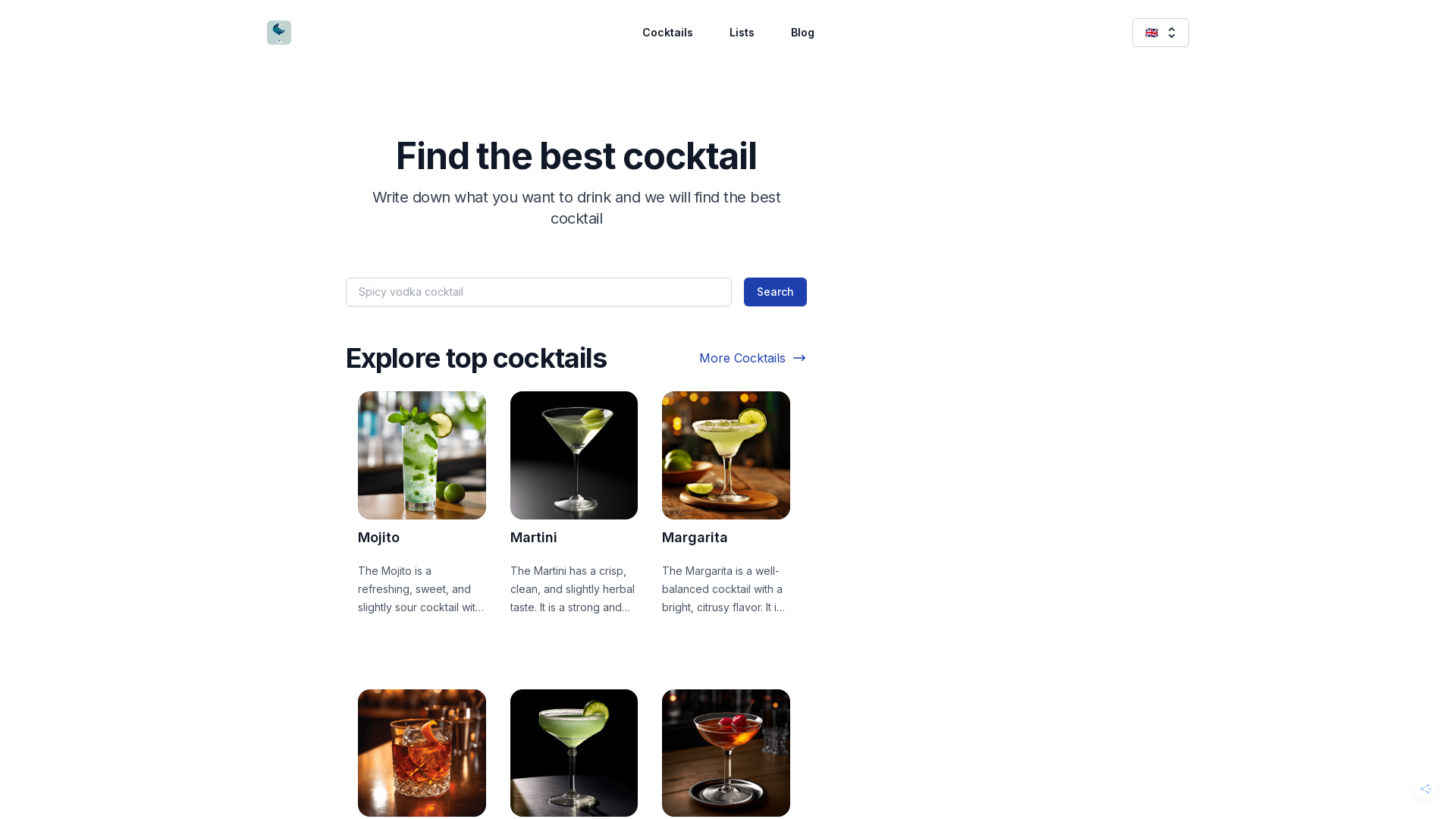Screen dimensions: 1456x819
Task: Click the Mojito title link
Action: (378, 538)
